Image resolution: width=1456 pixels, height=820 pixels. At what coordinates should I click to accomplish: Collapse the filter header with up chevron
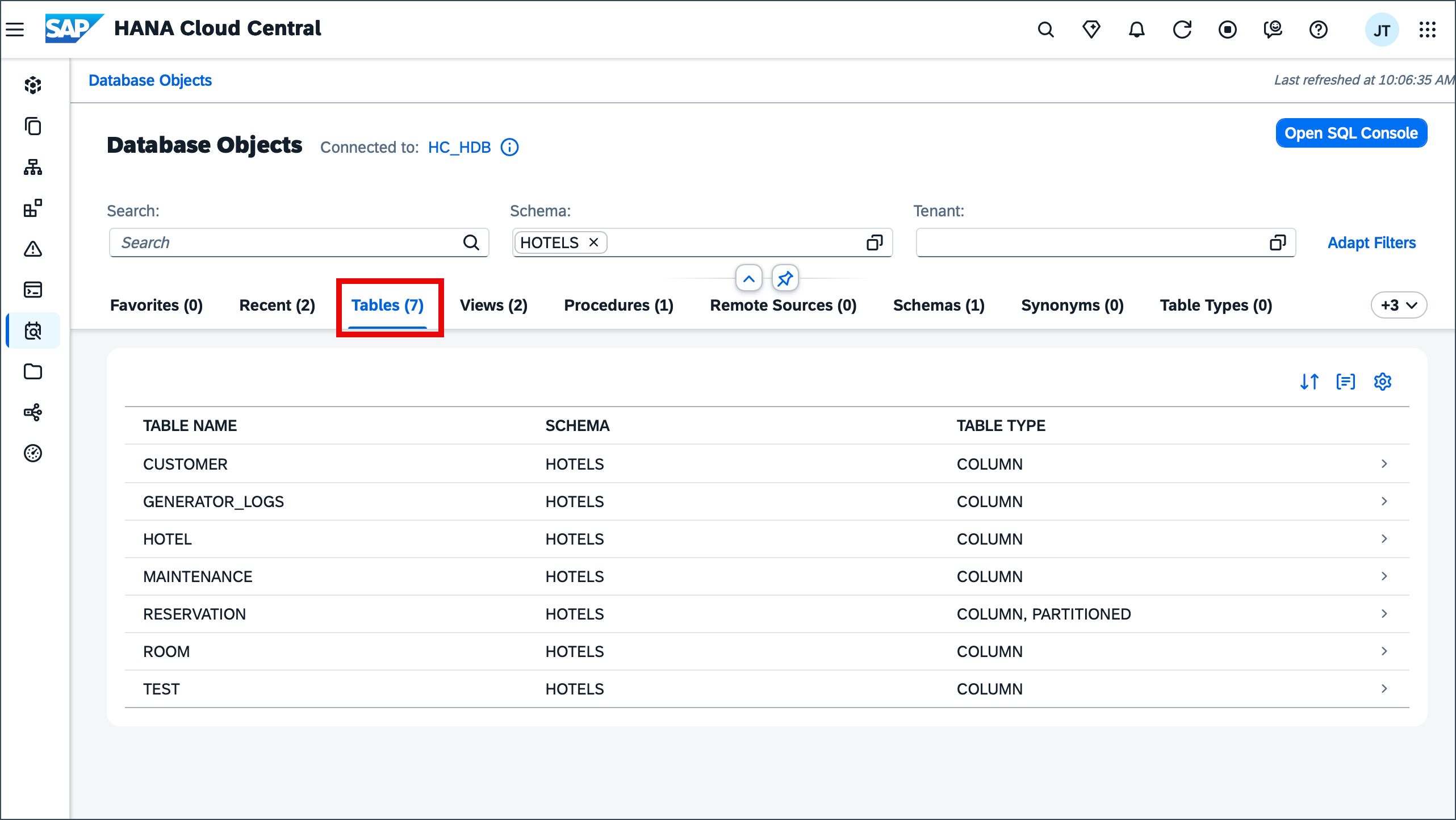(749, 278)
